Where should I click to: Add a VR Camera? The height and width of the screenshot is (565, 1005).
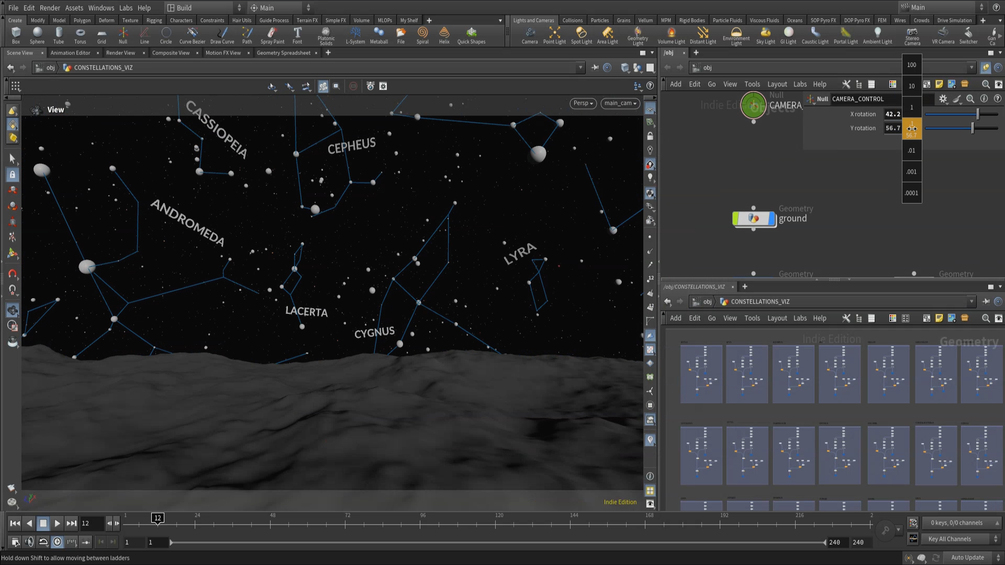943,35
